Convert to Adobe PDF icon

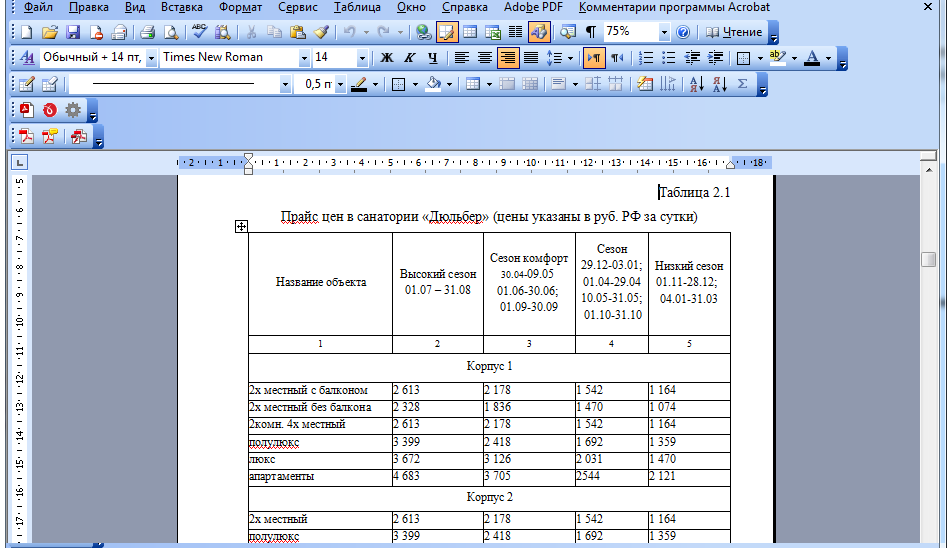pyautogui.click(x=27, y=137)
